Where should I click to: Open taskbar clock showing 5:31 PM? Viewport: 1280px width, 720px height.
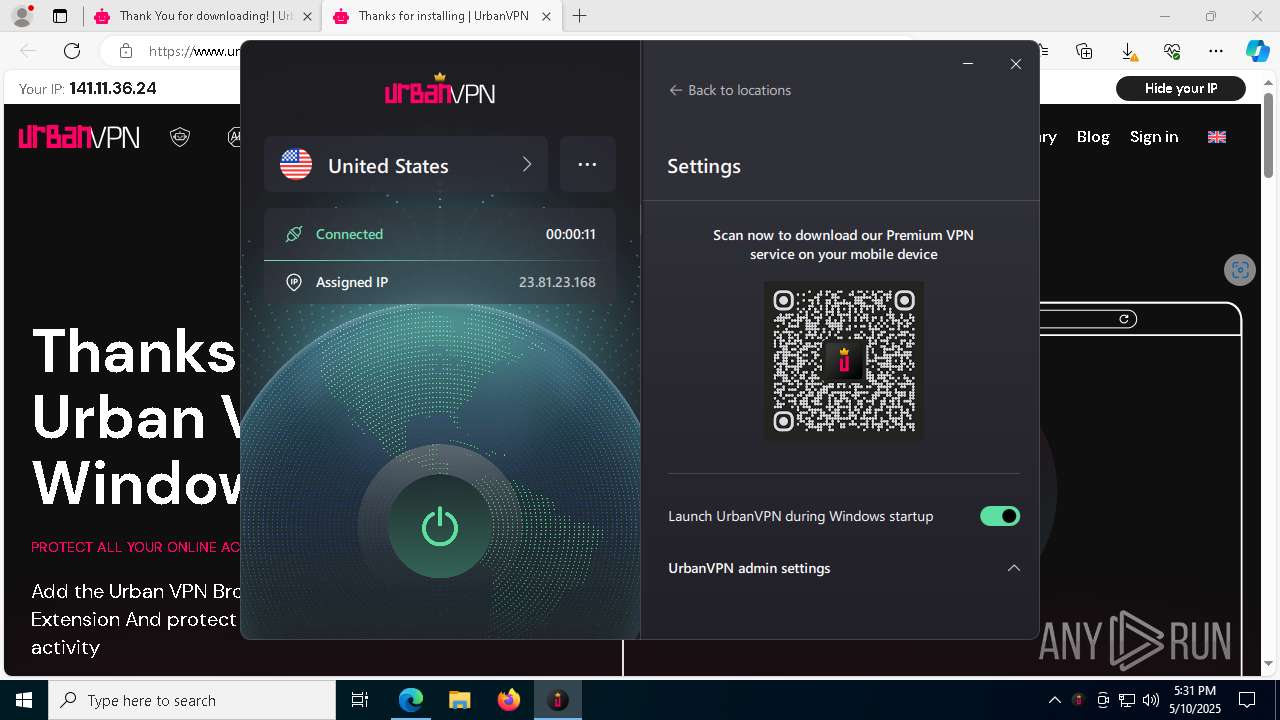click(1196, 700)
